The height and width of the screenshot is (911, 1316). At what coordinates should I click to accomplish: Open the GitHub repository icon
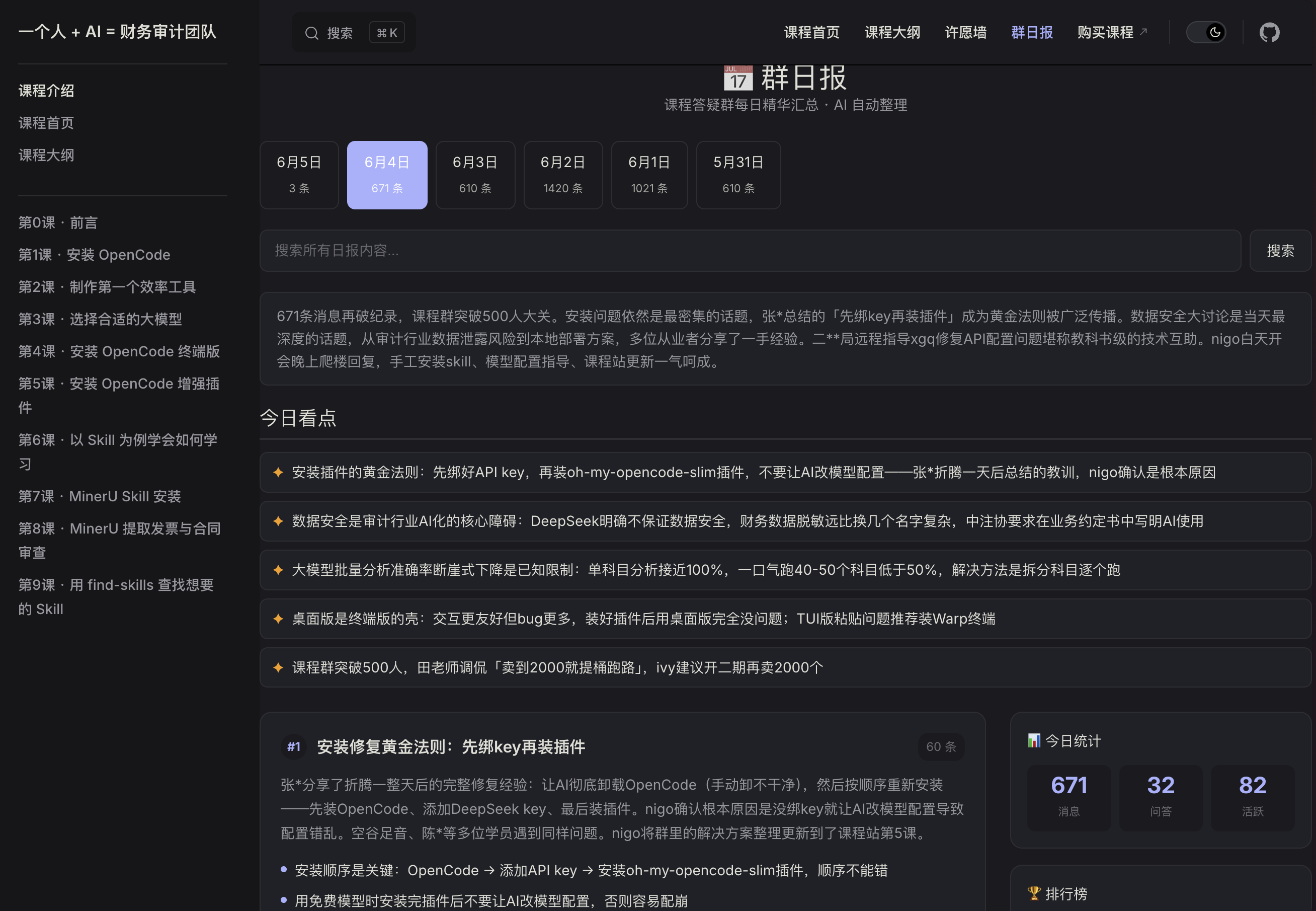[x=1269, y=33]
